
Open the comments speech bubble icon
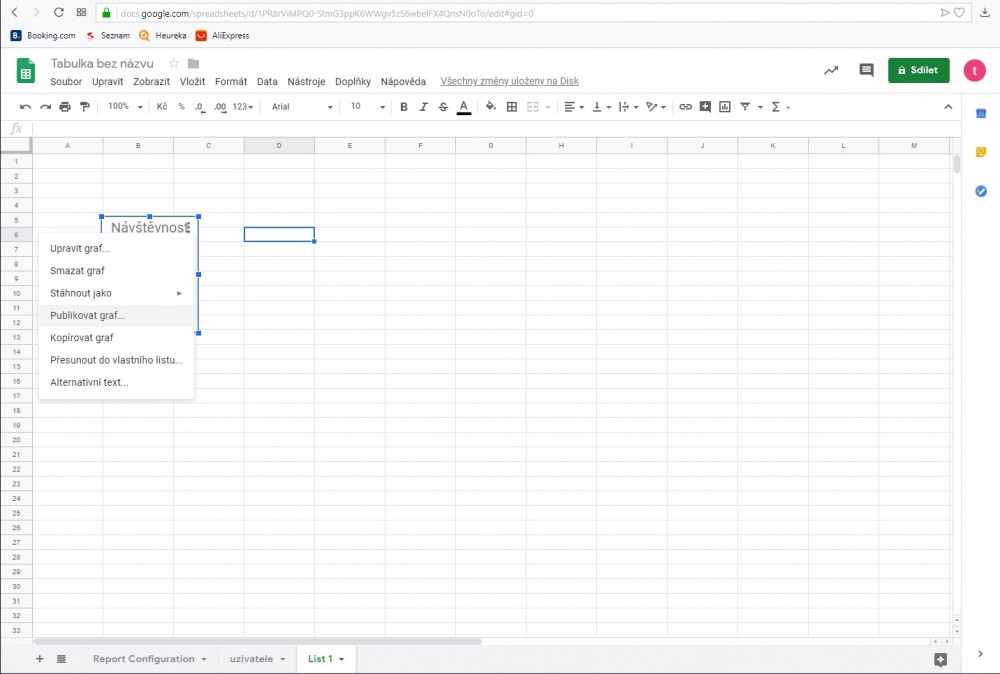tap(866, 71)
